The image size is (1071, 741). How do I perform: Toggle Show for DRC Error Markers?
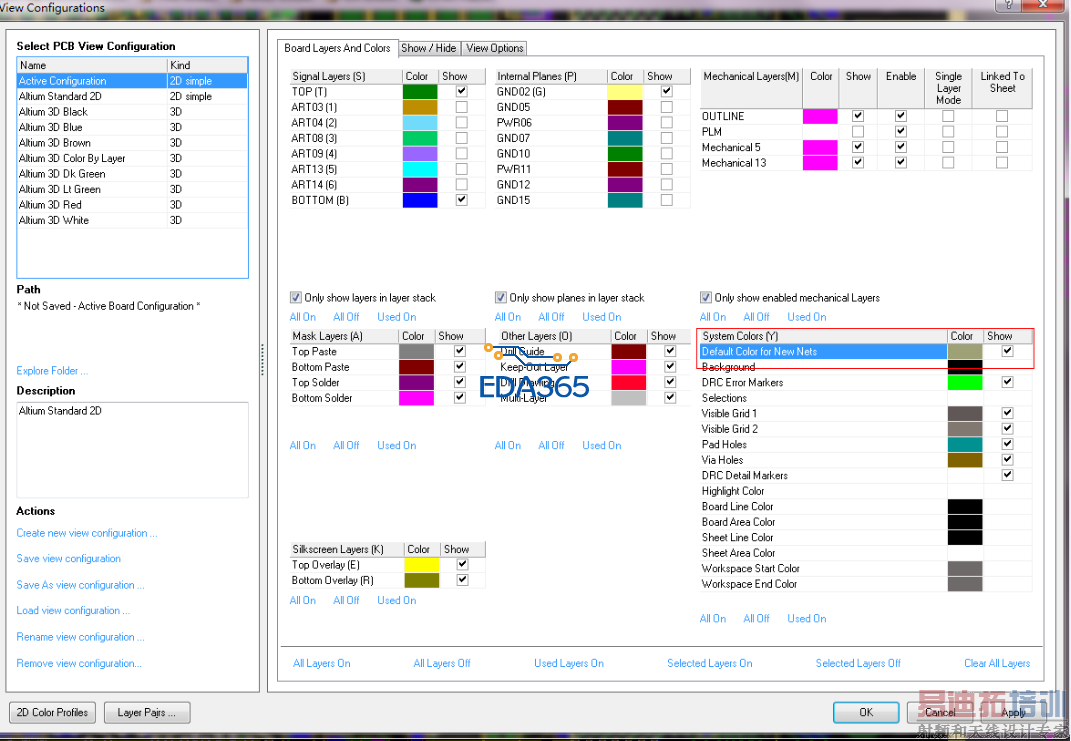coord(1007,382)
